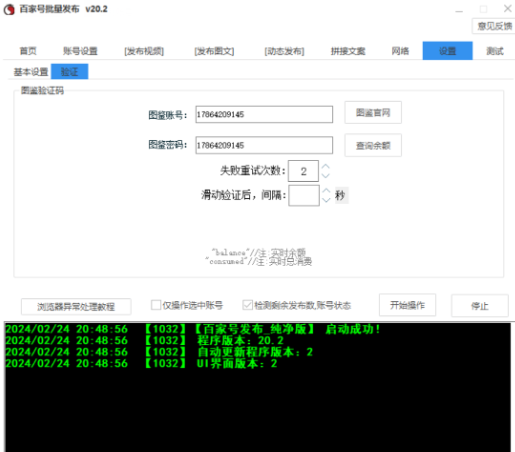The image size is (515, 452).
Task: Select the 验证 sub-tab
Action: click(x=69, y=71)
